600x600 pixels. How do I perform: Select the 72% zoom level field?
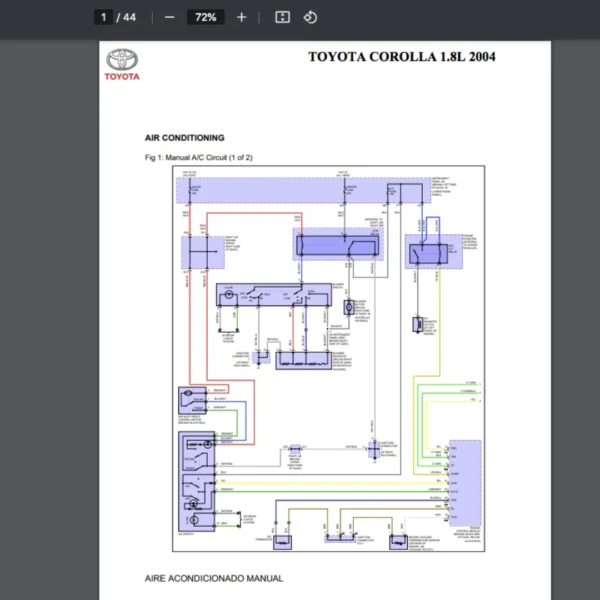coord(205,17)
